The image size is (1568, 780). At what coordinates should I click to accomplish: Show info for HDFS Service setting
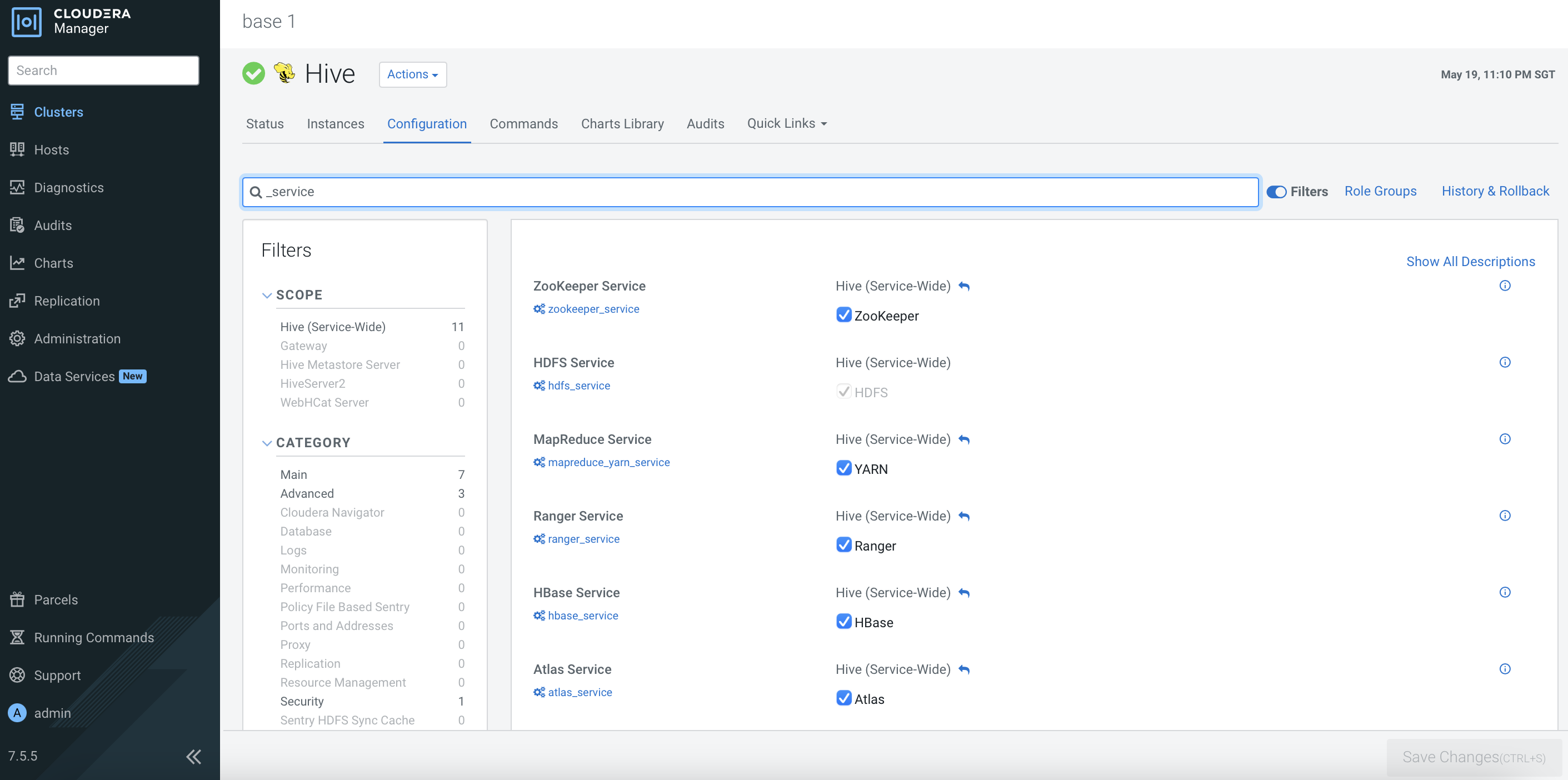(1505, 362)
